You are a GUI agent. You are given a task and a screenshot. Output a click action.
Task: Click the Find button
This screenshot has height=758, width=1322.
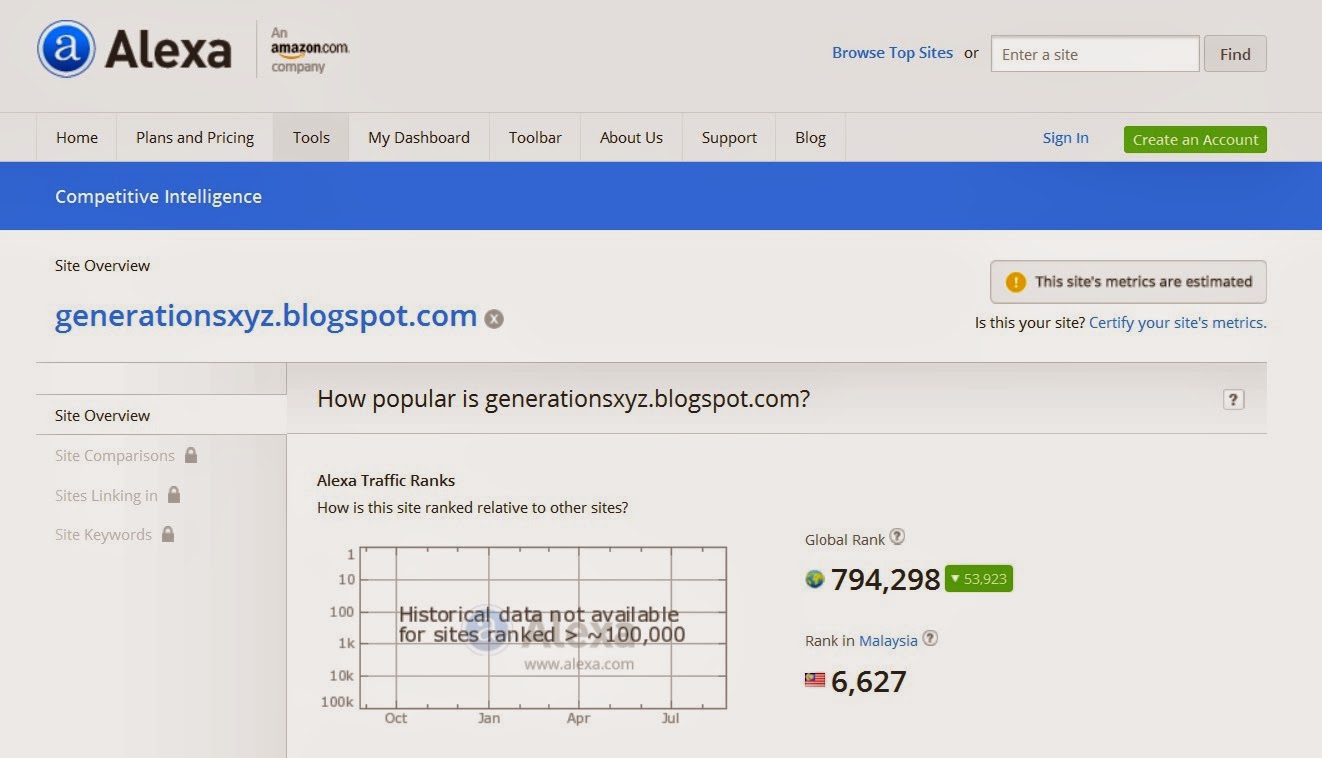1235,54
